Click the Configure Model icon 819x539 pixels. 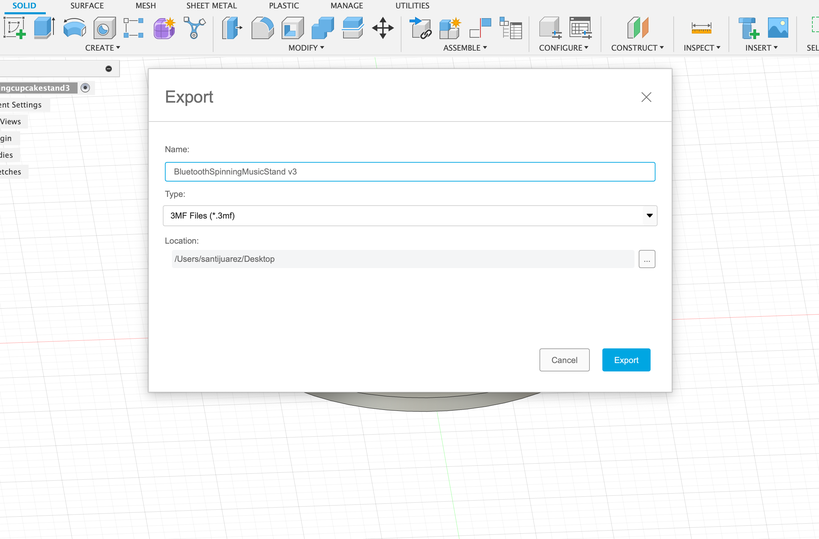pyautogui.click(x=550, y=28)
